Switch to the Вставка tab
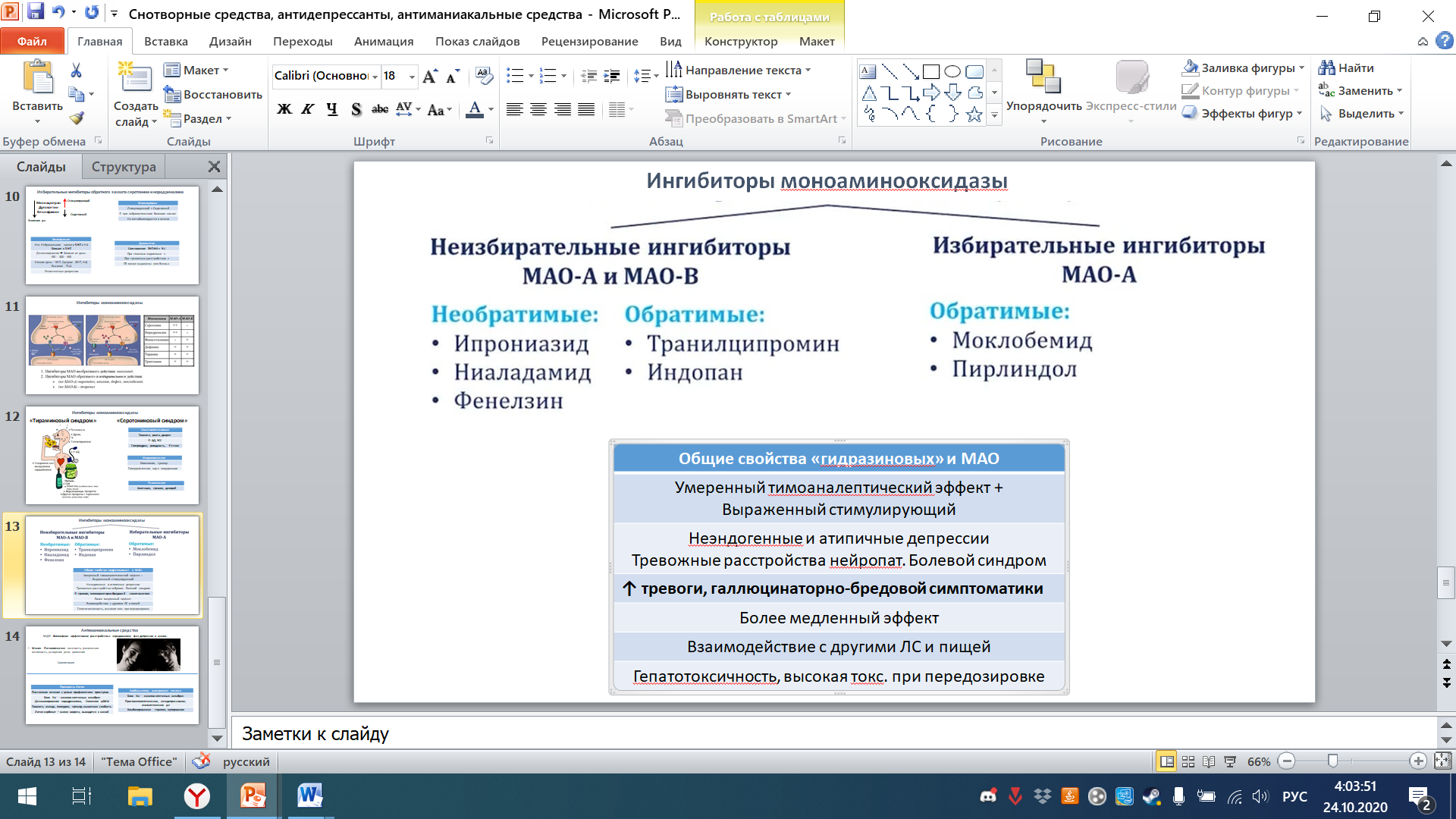 point(165,41)
